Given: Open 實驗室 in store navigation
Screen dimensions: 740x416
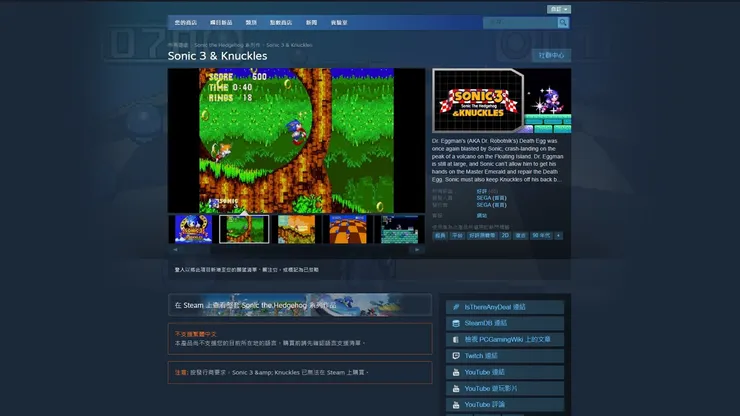Looking at the screenshot, I should point(339,23).
